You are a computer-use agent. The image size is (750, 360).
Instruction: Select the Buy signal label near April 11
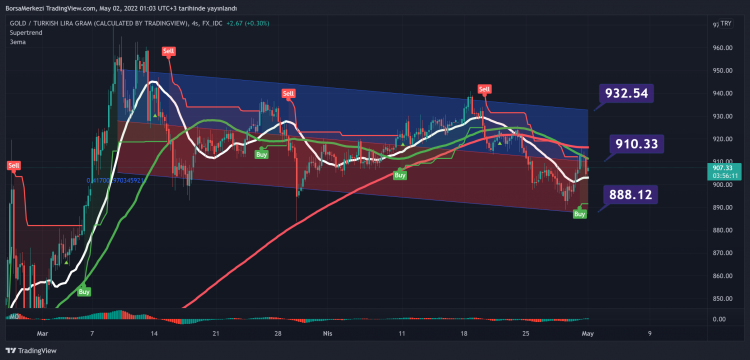point(400,175)
